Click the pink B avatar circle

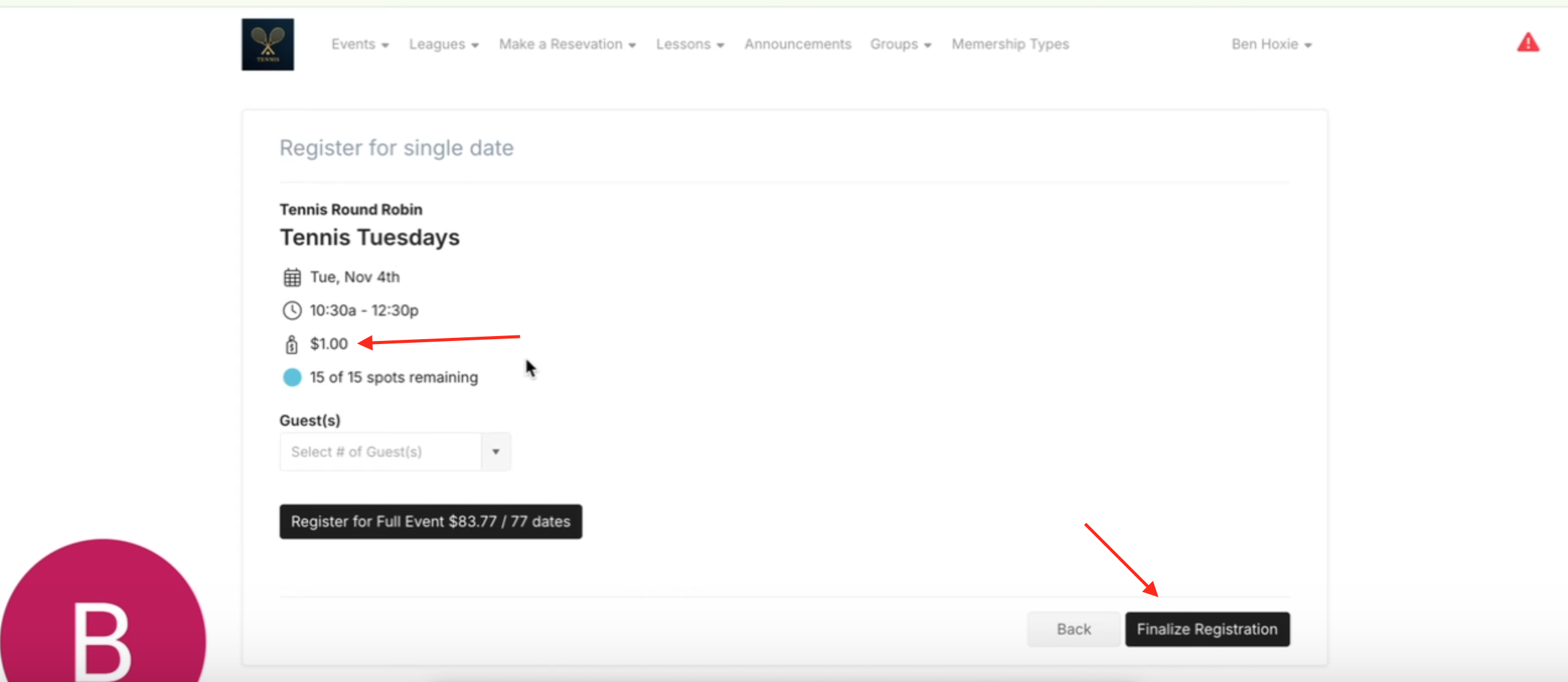click(103, 619)
